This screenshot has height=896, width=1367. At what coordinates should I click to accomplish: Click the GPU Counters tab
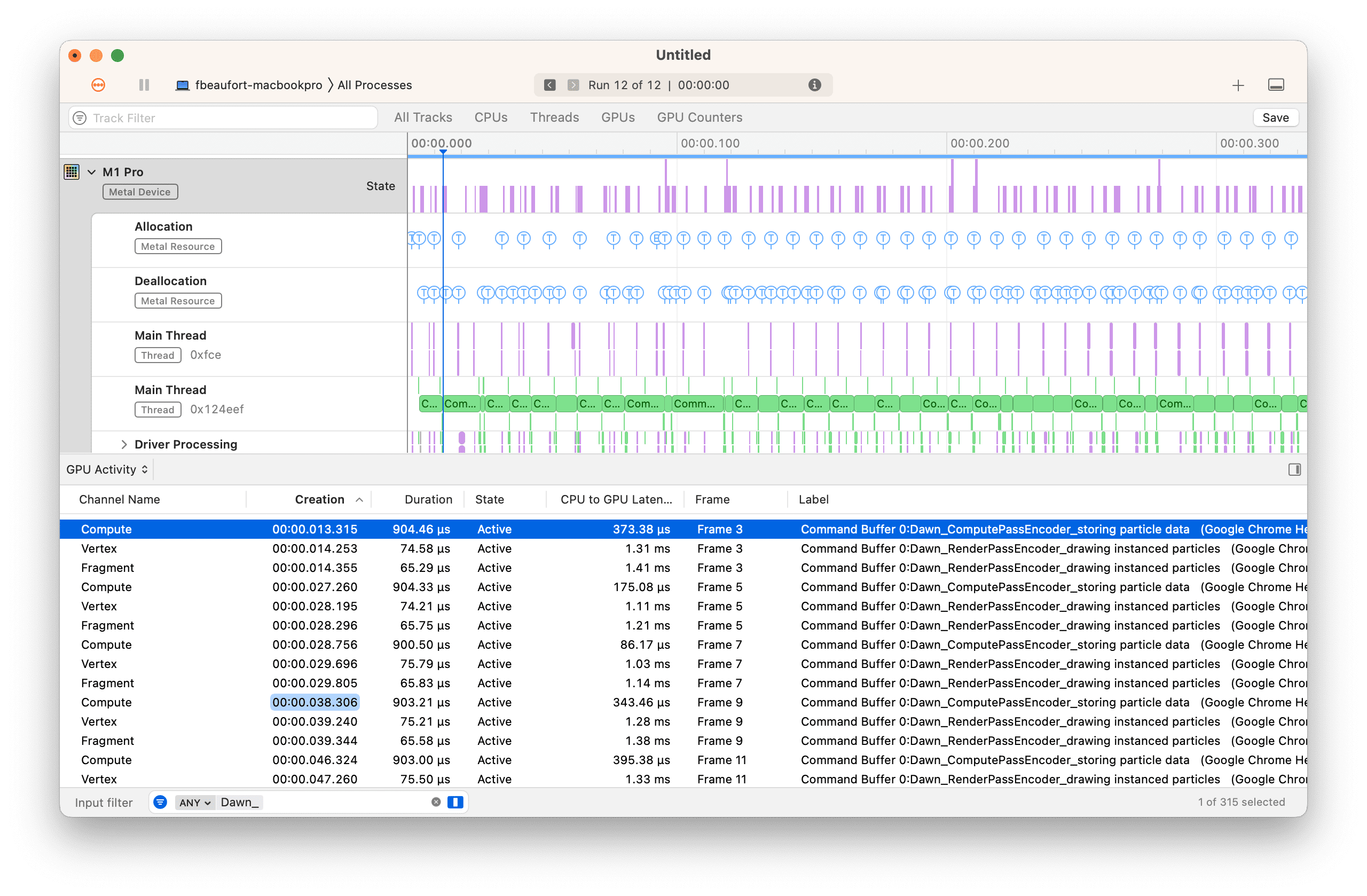pyautogui.click(x=701, y=117)
